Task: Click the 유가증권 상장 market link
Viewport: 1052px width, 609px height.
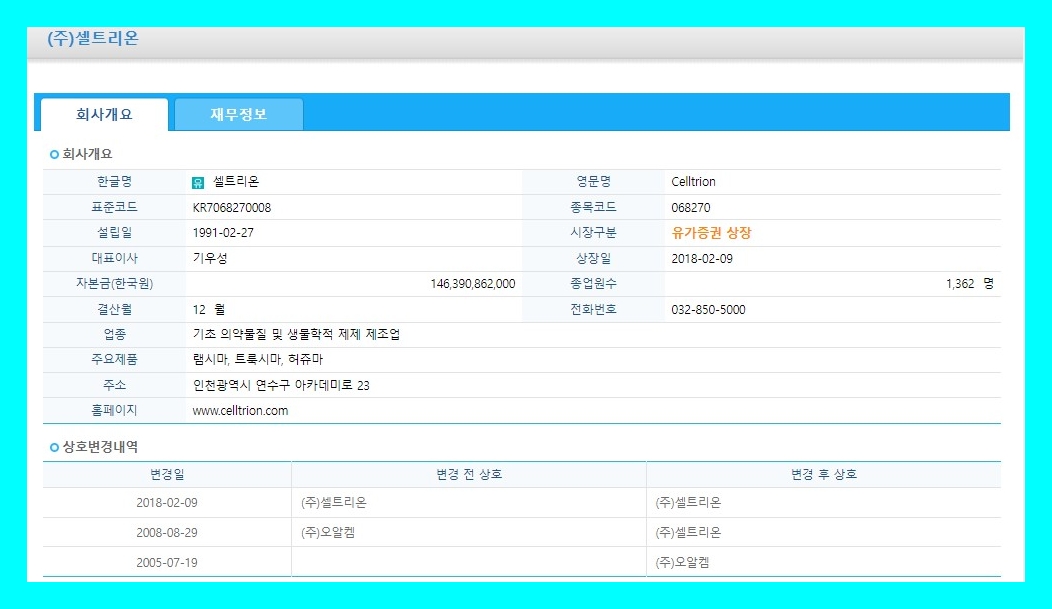Action: pyautogui.click(x=711, y=233)
